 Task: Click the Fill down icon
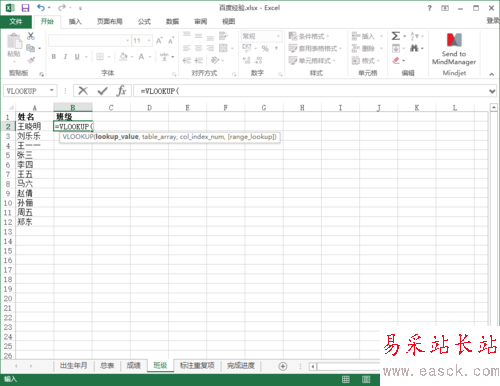(x=396, y=48)
